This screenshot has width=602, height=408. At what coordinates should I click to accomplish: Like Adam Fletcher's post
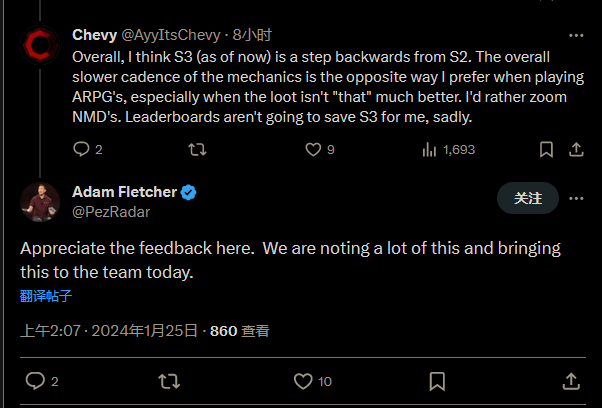304,381
